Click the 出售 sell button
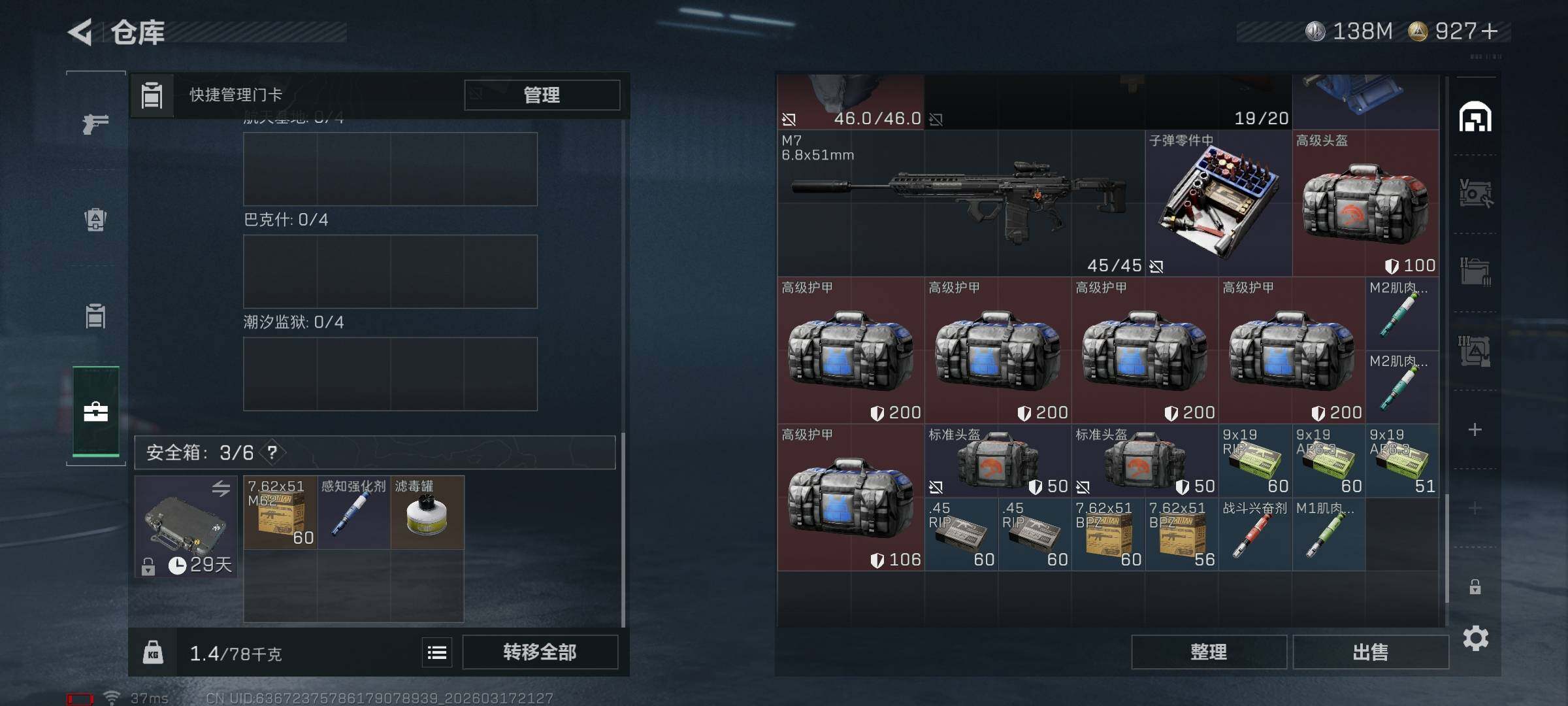The image size is (1568, 706). pos(1370,652)
